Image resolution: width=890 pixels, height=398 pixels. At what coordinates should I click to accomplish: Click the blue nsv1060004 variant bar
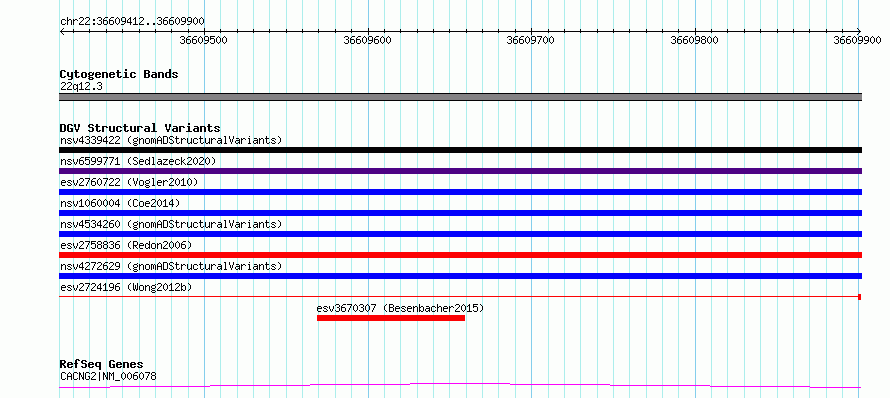click(x=460, y=213)
